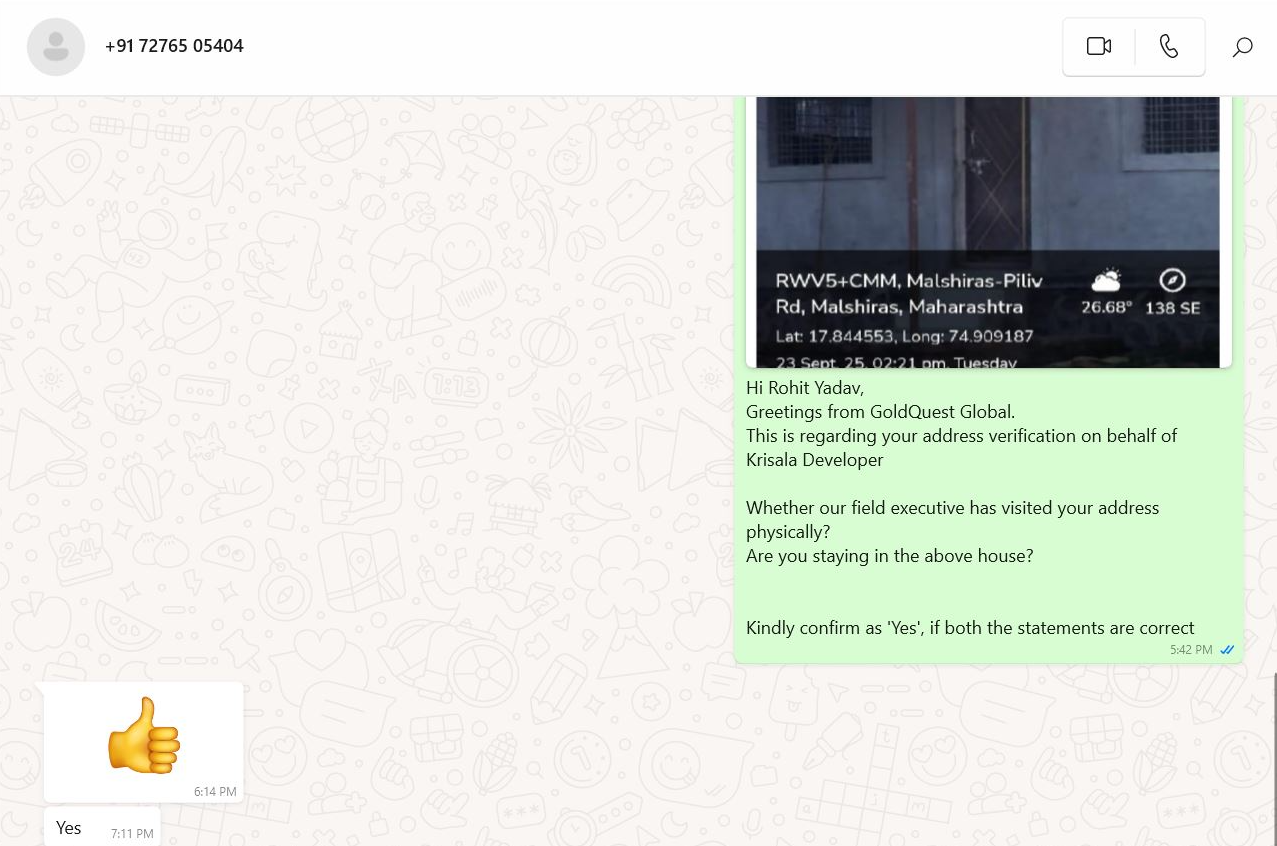Image resolution: width=1277 pixels, height=846 pixels.
Task: Open search in this chat
Action: pos(1242,47)
